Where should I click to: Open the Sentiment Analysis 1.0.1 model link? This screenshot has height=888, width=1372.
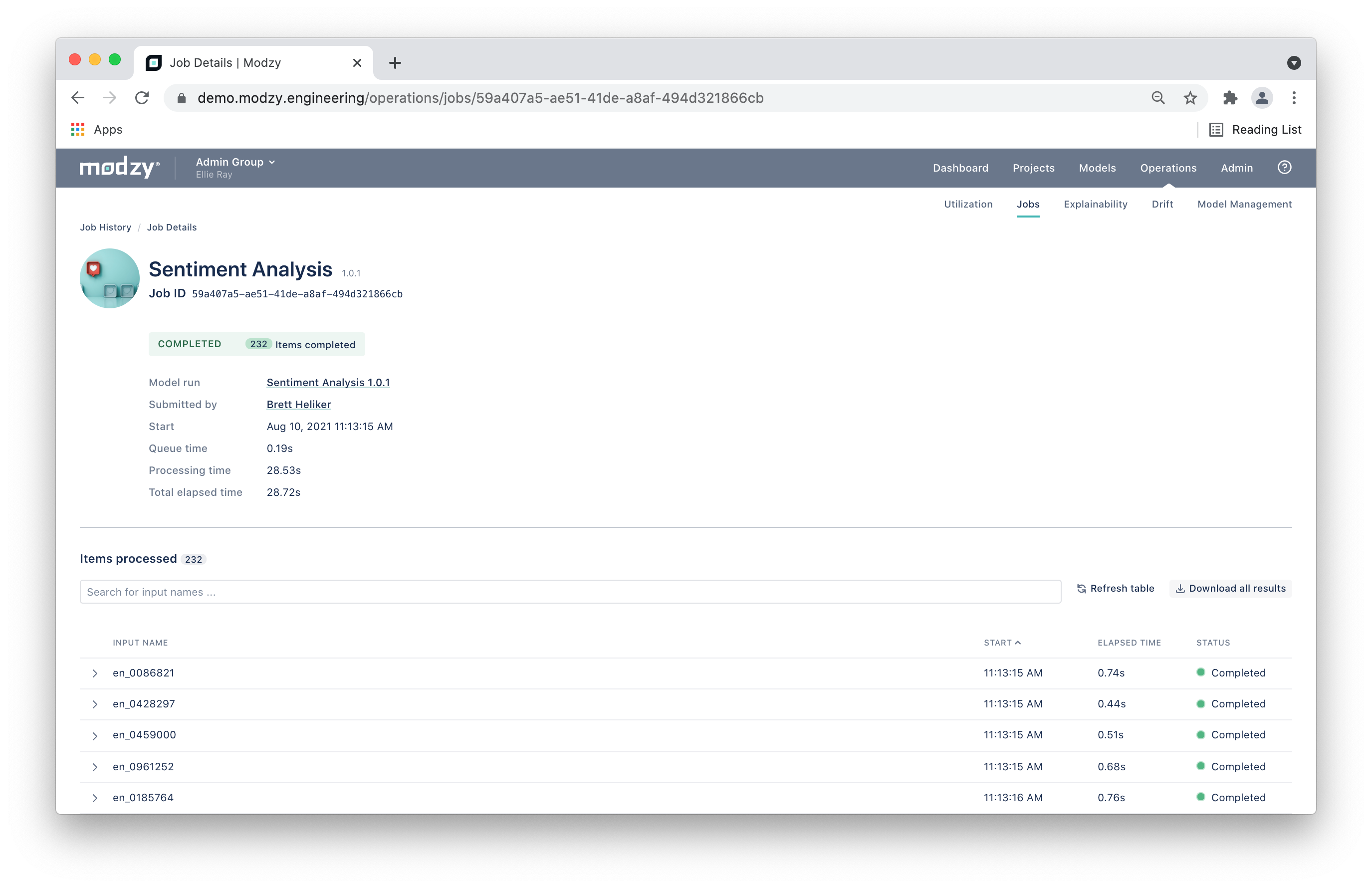point(328,383)
